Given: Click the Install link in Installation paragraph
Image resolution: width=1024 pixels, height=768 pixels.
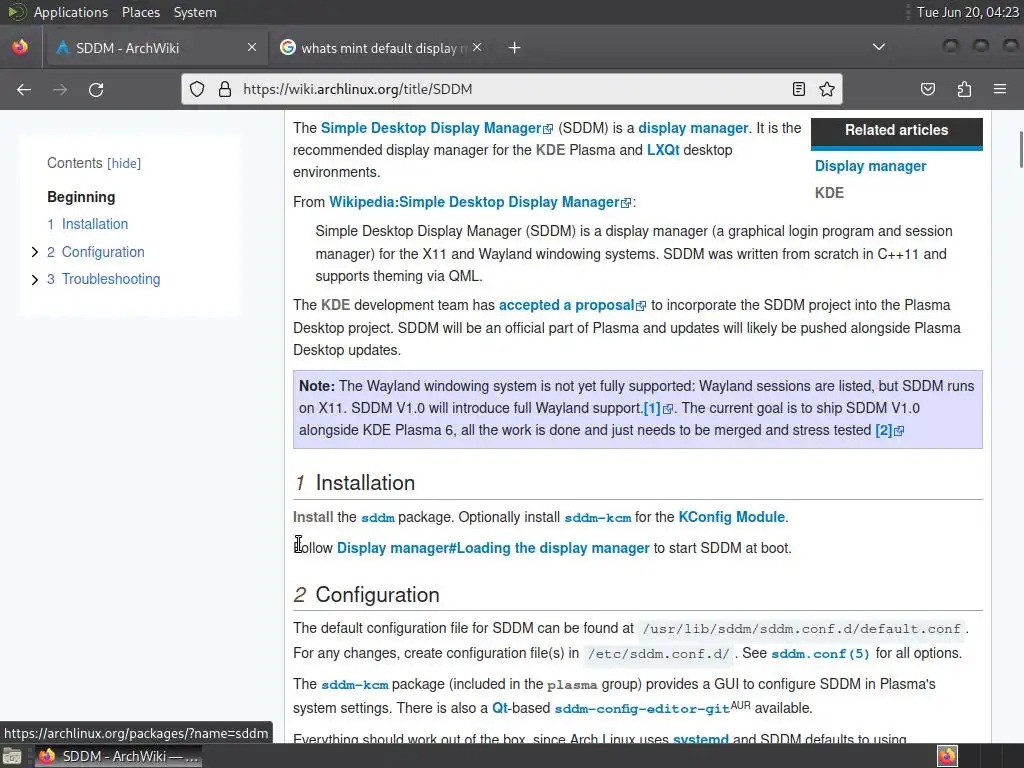Looking at the screenshot, I should pyautogui.click(x=313, y=517).
